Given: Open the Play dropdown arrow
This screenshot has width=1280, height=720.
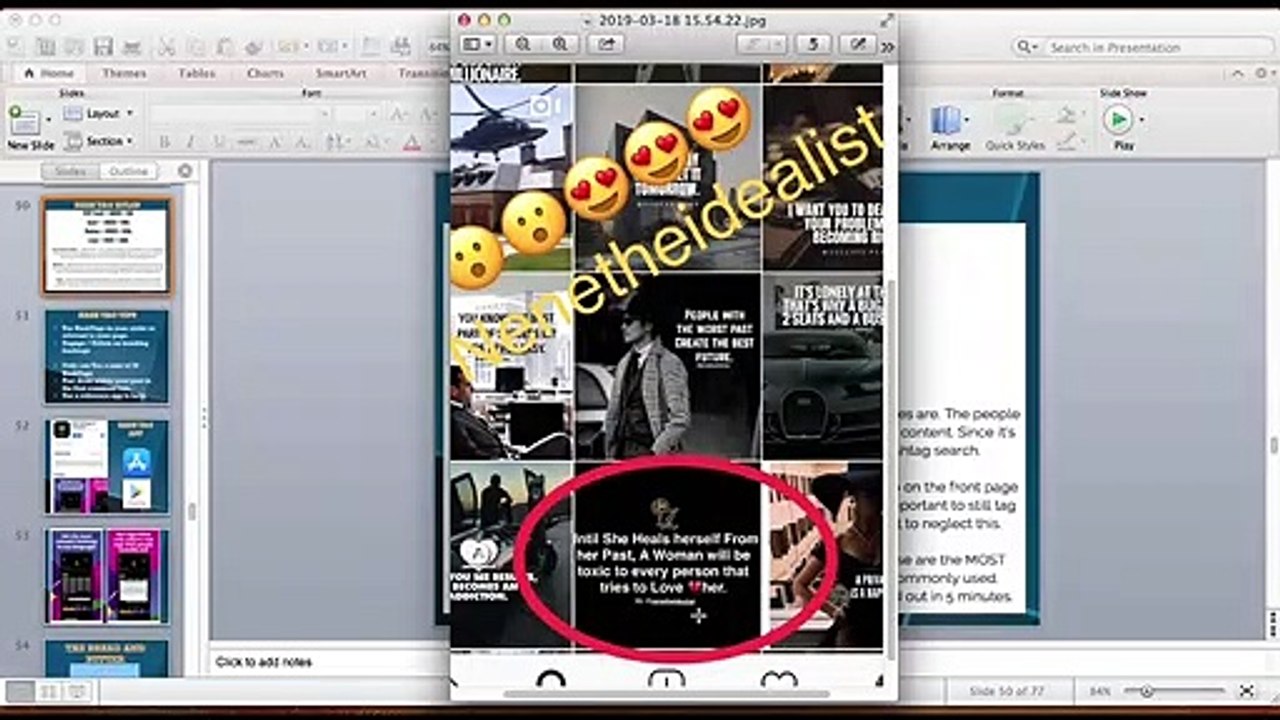Looking at the screenshot, I should click(x=1141, y=121).
